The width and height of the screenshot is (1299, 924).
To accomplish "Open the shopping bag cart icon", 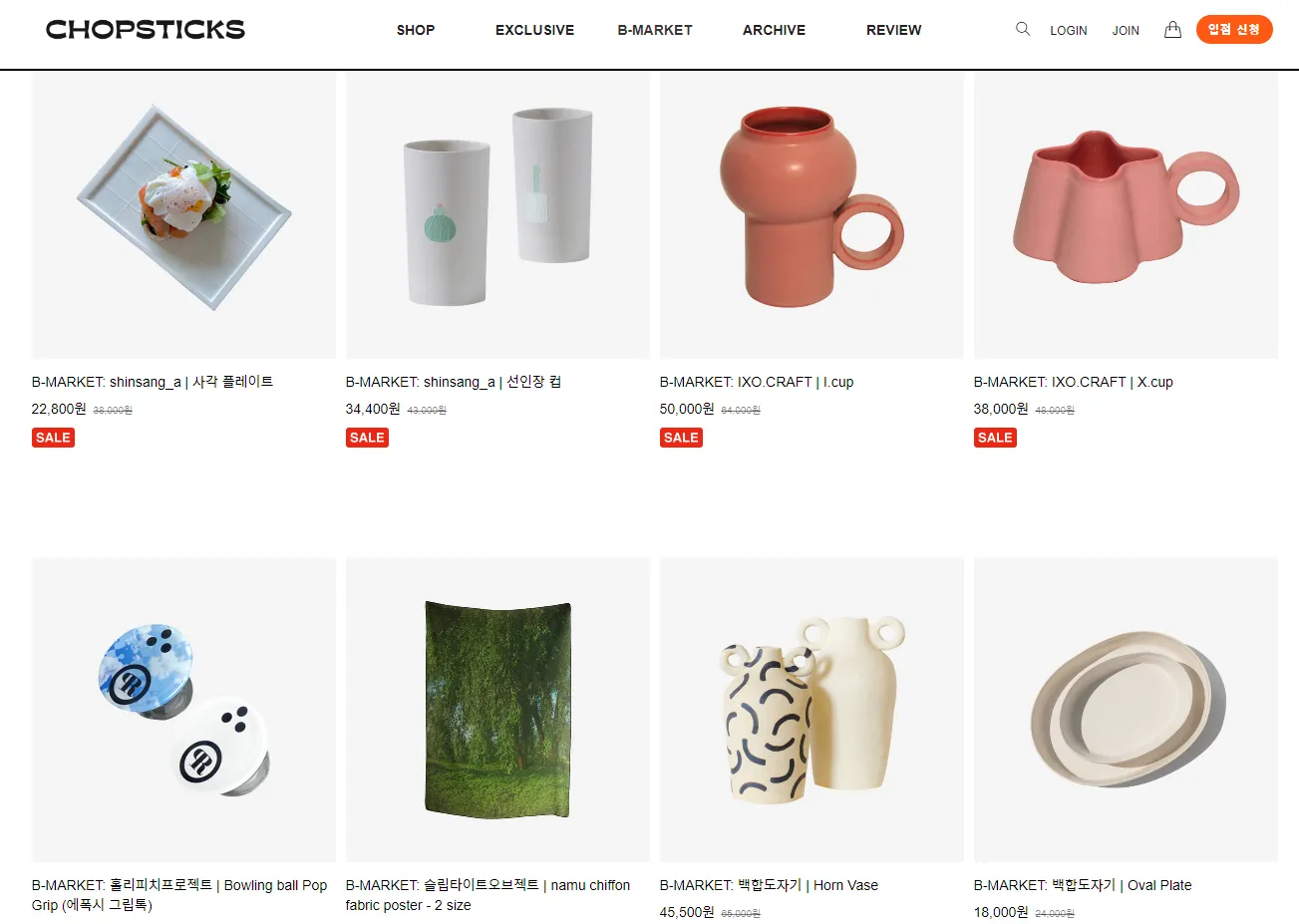I will click(x=1172, y=30).
